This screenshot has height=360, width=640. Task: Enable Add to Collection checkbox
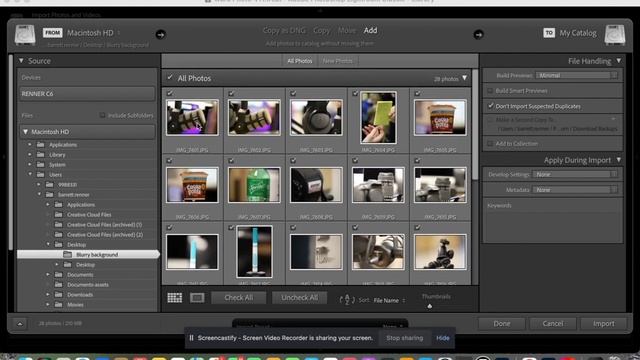490,144
